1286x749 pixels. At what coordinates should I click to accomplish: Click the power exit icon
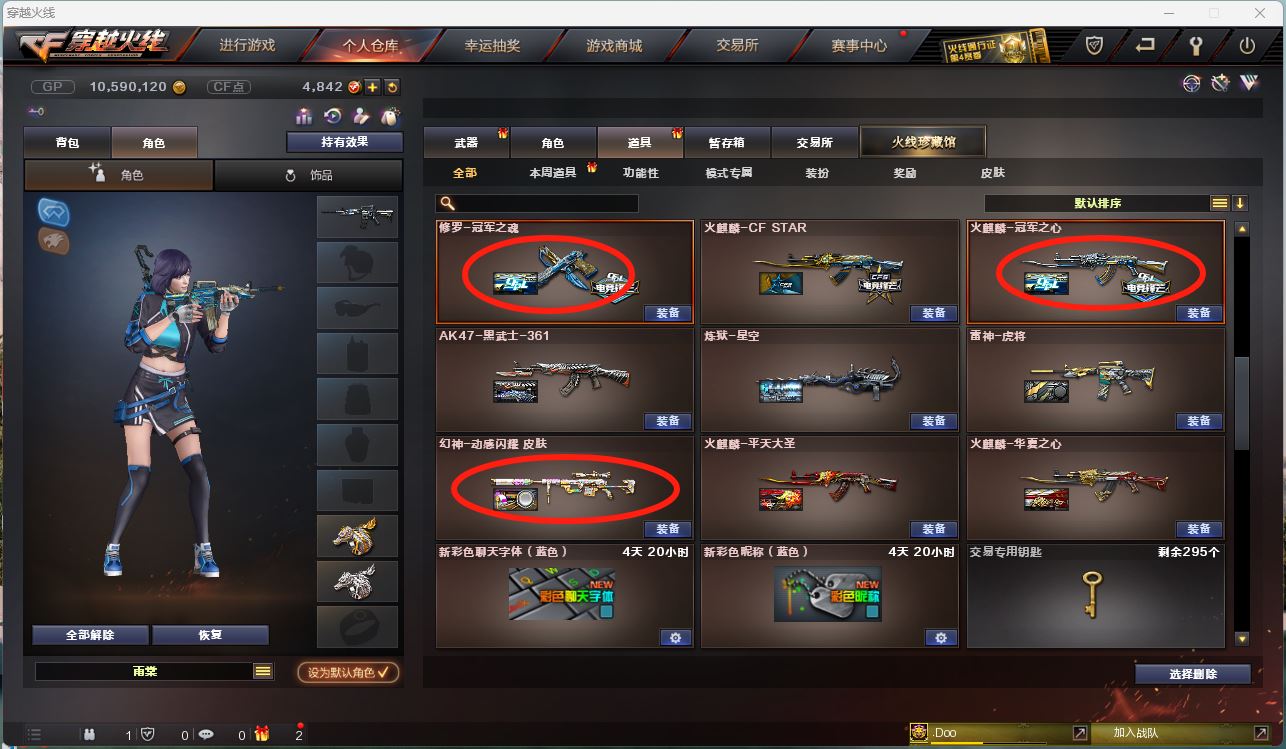click(1246, 46)
